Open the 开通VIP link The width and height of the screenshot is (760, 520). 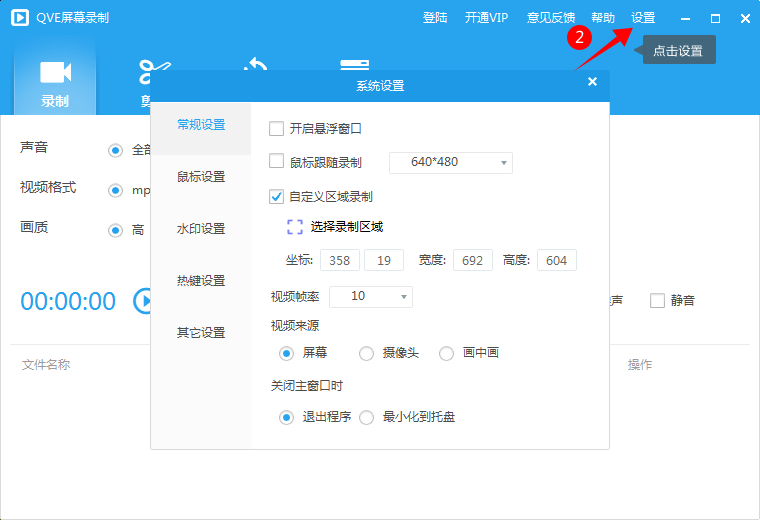[x=486, y=18]
